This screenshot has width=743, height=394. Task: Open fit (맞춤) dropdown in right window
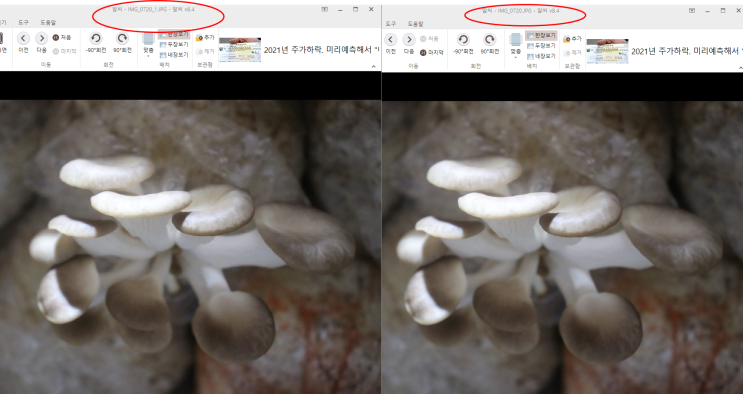[516, 46]
